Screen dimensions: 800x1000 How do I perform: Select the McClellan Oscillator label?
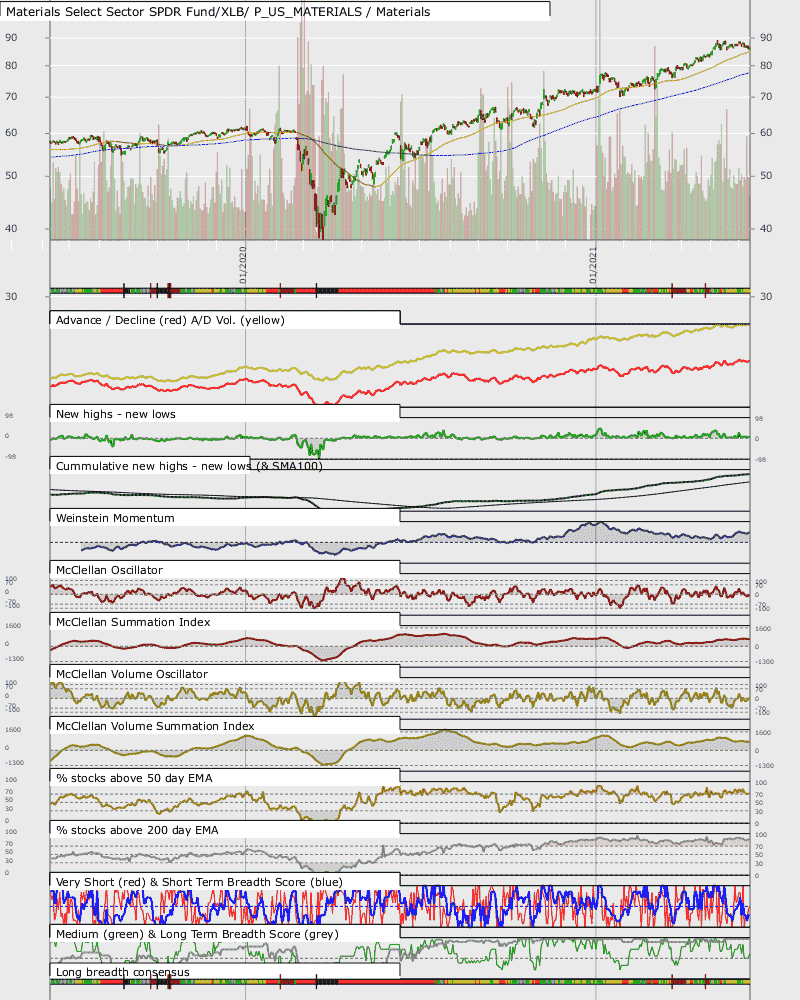109,570
